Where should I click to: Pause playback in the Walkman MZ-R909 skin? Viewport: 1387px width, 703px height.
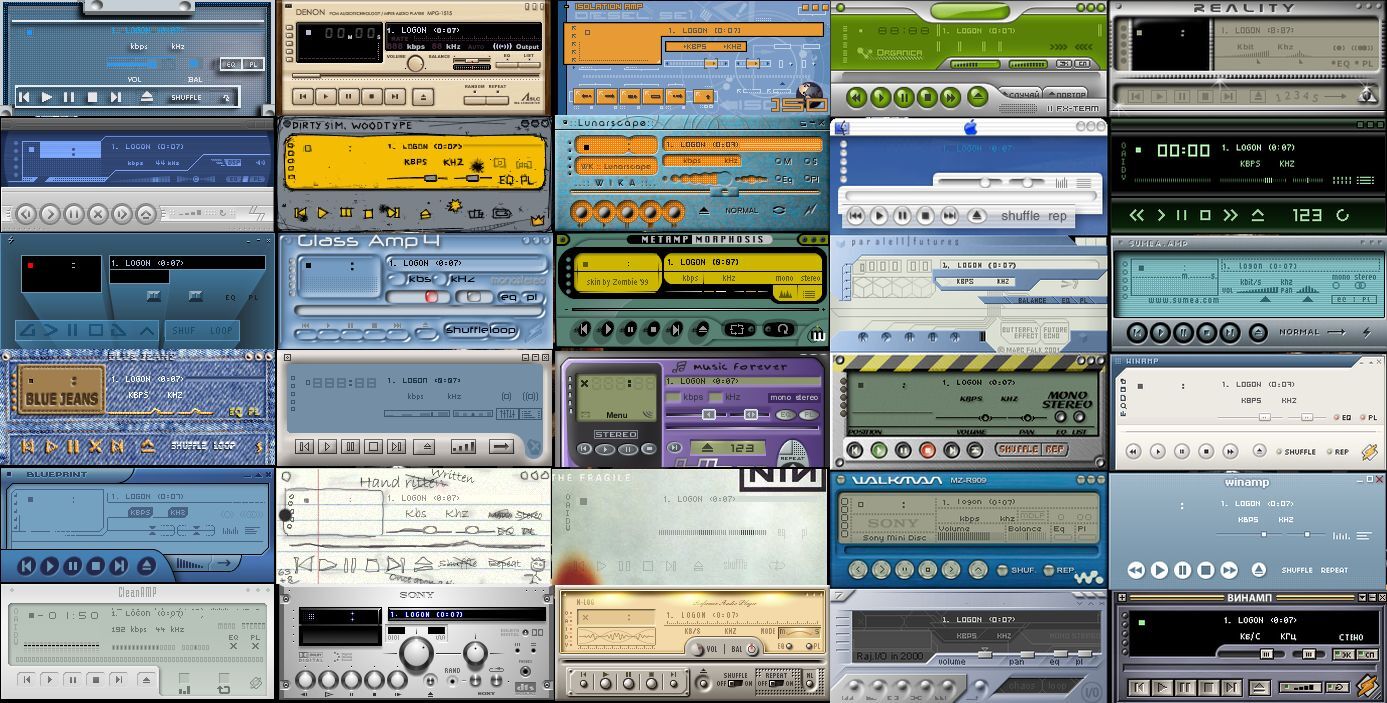tap(904, 570)
